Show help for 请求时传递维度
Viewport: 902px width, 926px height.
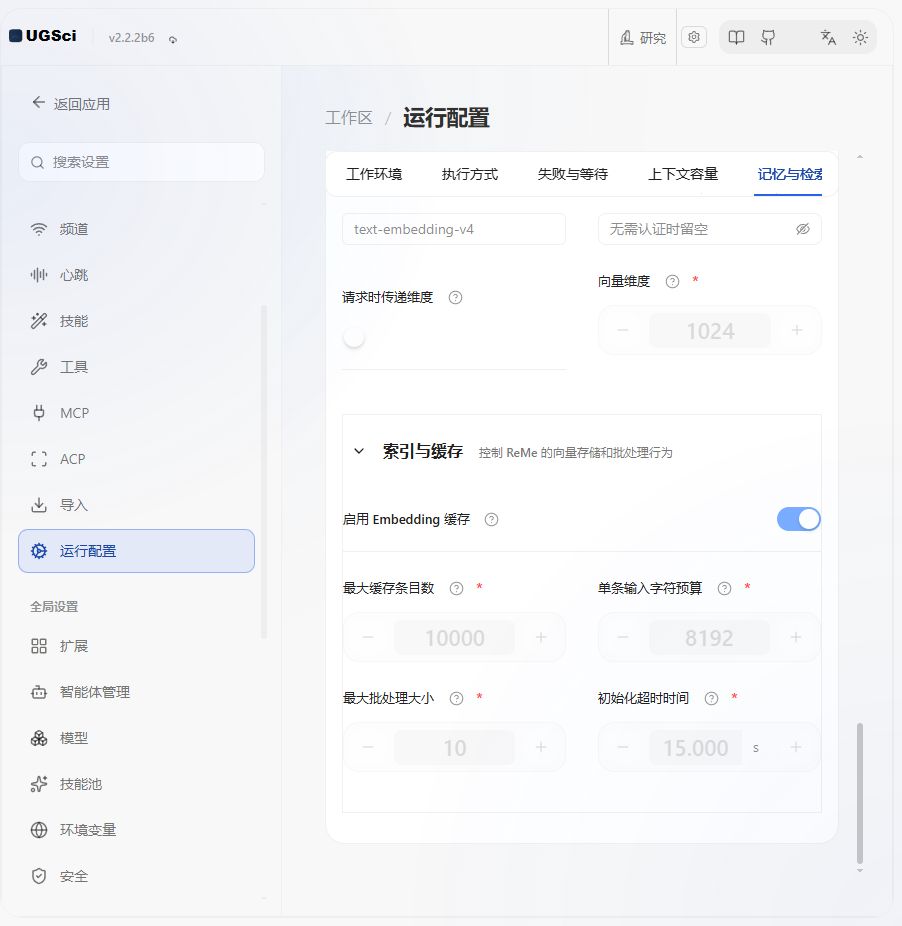point(455,298)
